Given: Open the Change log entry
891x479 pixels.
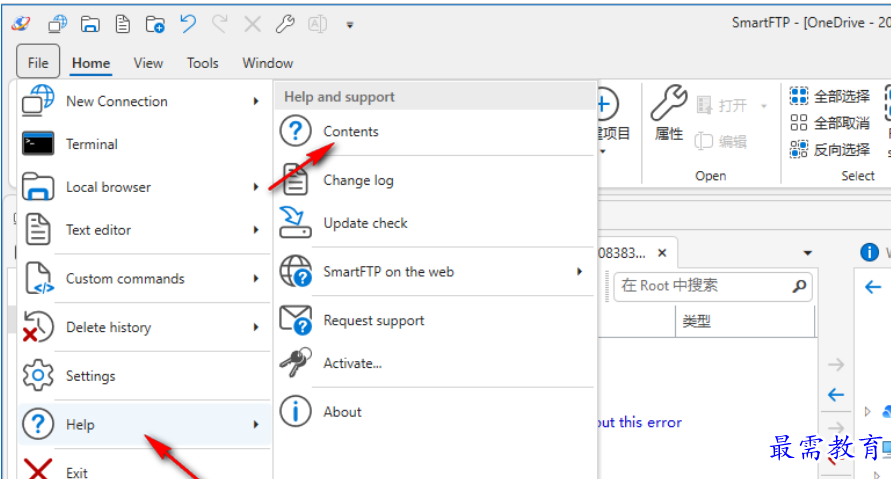Looking at the screenshot, I should coord(435,180).
